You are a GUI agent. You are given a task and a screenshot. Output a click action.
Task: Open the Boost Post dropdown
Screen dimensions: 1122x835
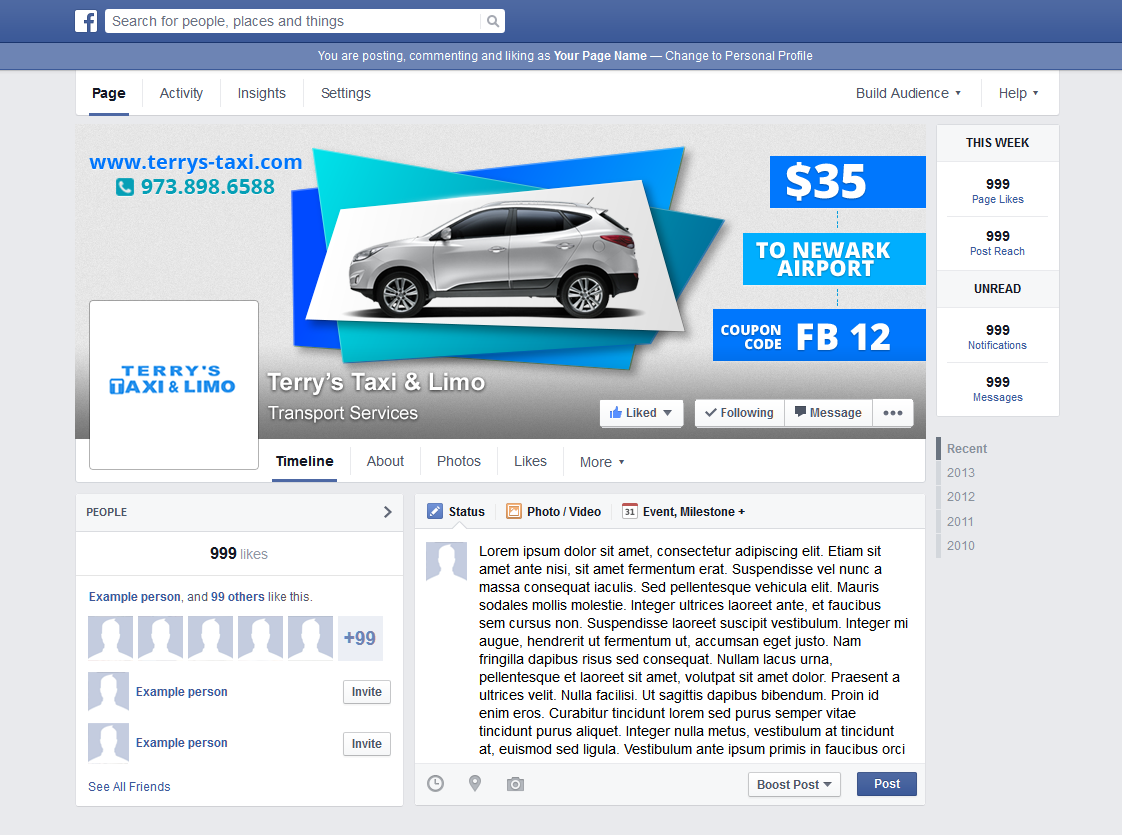[x=794, y=784]
